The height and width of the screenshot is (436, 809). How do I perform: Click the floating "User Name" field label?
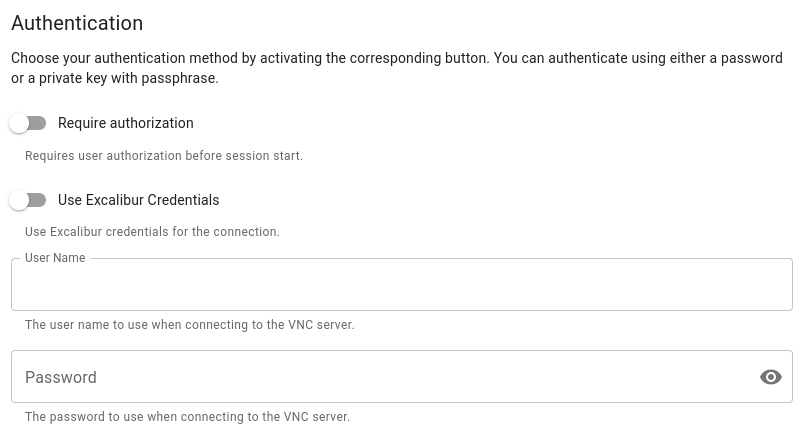(55, 258)
